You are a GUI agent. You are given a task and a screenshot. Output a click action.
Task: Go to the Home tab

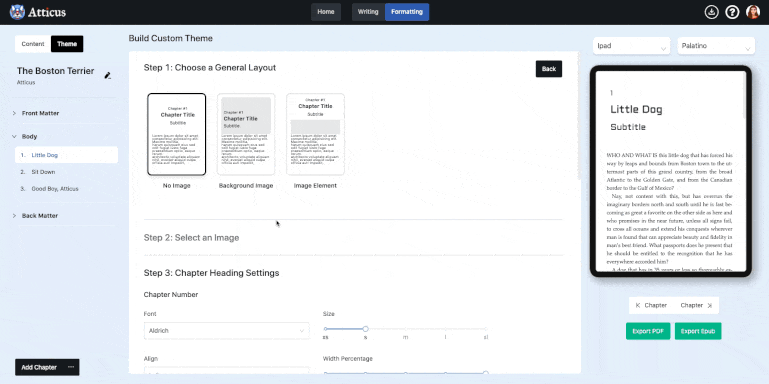(x=326, y=12)
